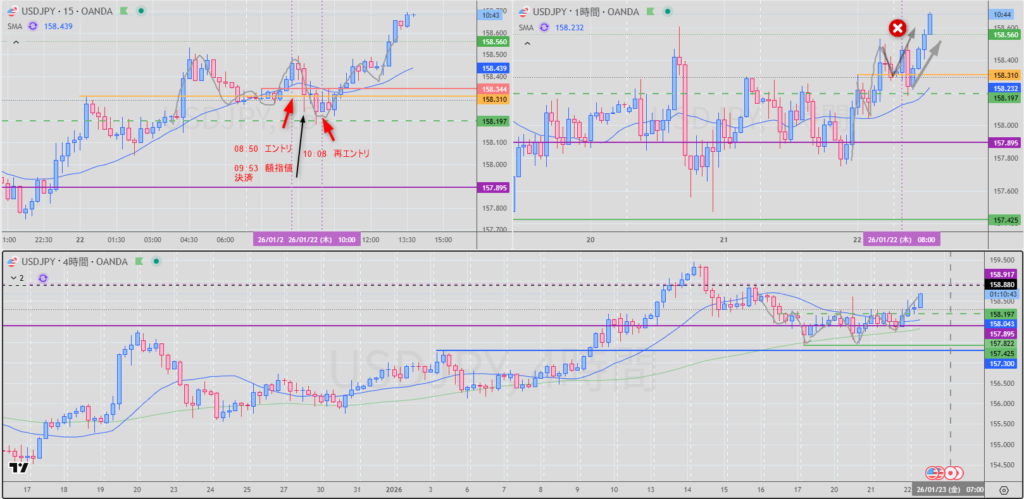The image size is (1024, 499).
Task: Click the TradingView logo in the 4-hour chart
Action: [x=18, y=467]
